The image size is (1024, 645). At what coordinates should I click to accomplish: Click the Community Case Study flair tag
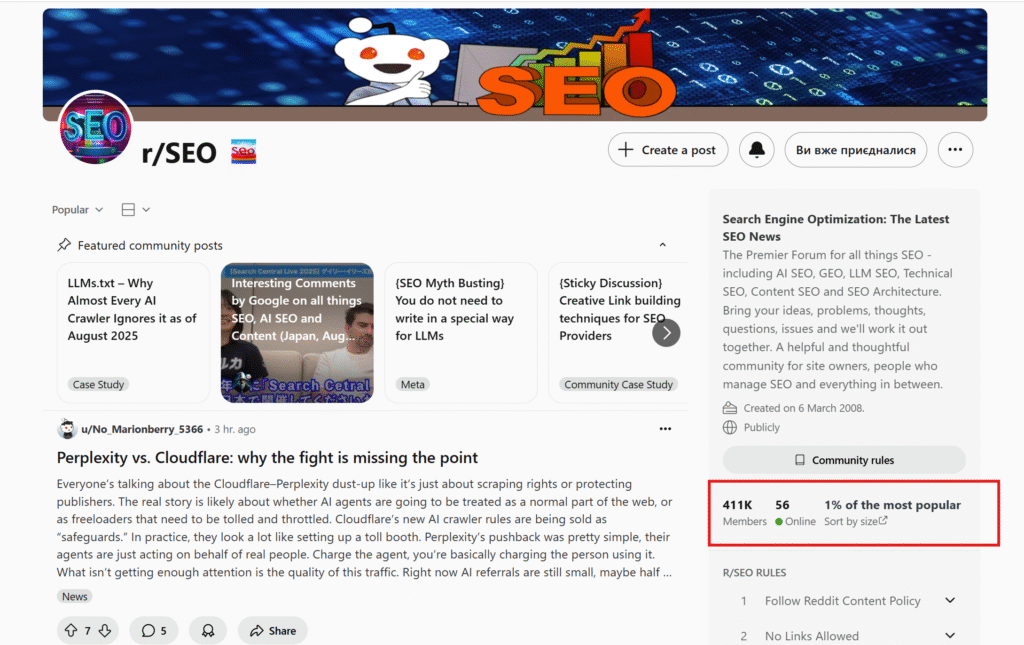(x=618, y=385)
